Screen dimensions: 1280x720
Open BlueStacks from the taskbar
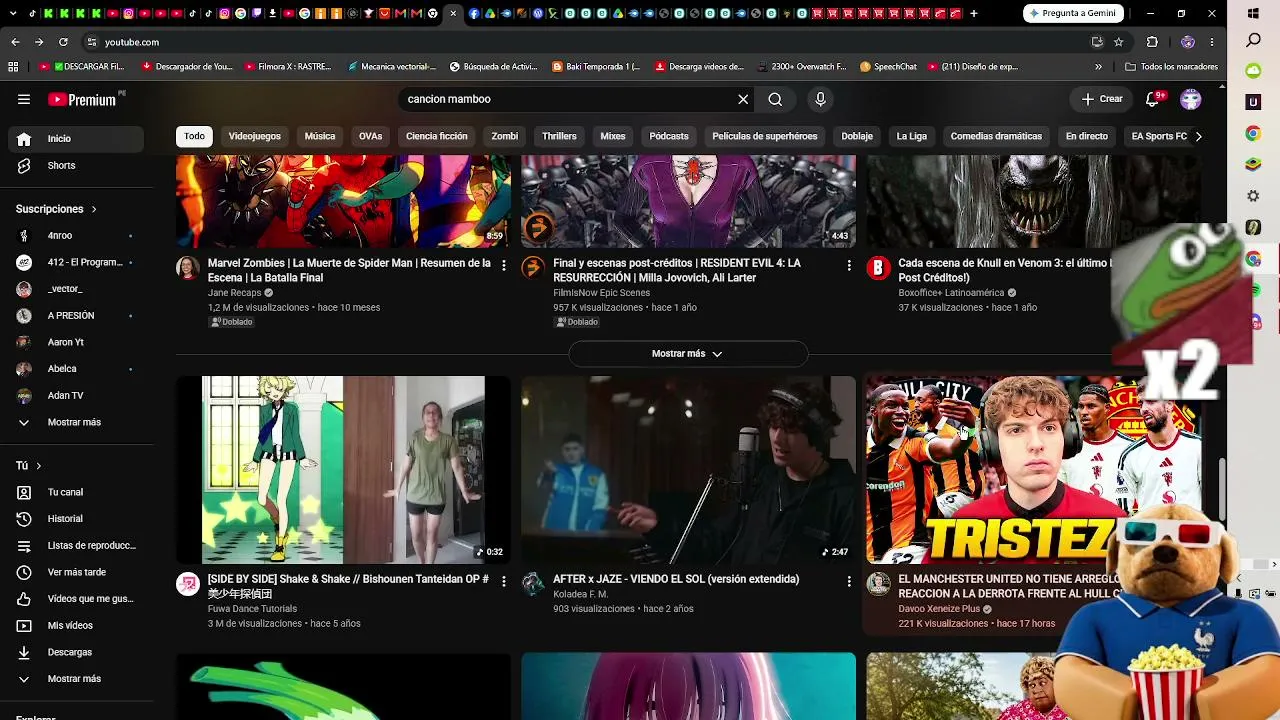1254,164
